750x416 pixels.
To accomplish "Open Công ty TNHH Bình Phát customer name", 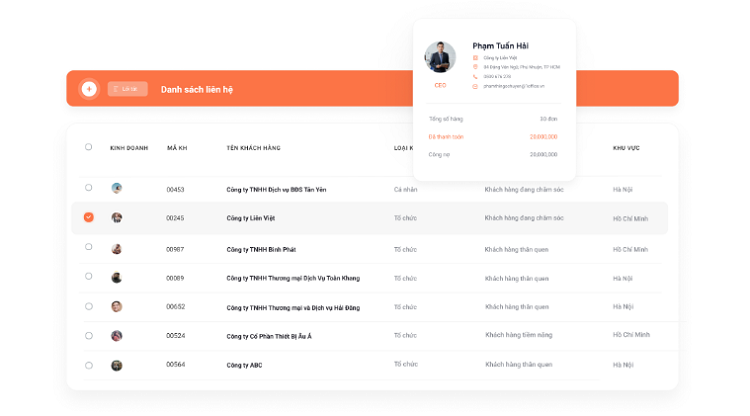I will (x=261, y=250).
